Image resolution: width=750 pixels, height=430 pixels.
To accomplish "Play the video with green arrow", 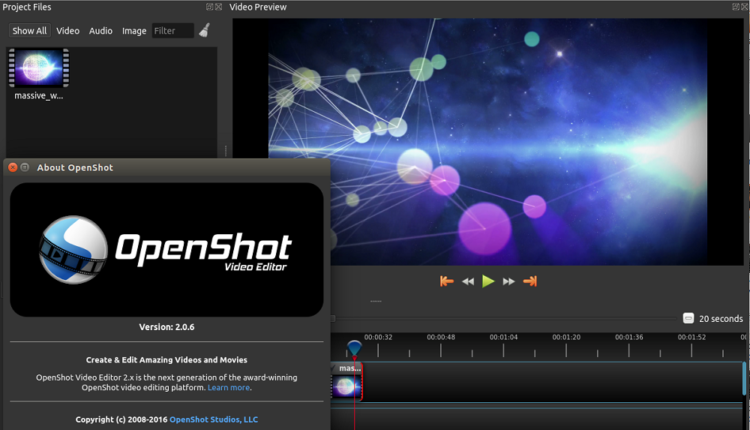I will pos(488,281).
